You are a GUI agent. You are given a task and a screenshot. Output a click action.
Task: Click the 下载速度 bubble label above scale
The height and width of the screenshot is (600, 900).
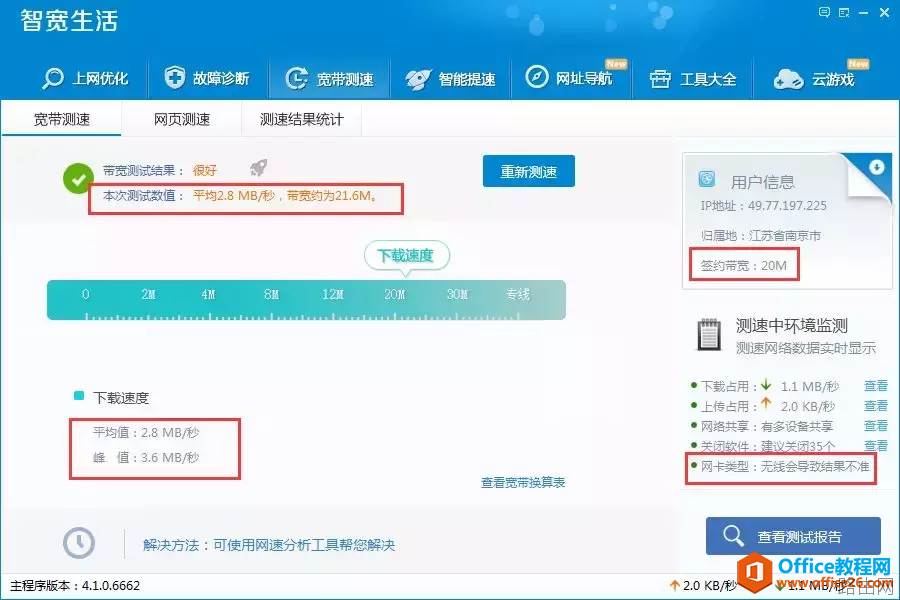pyautogui.click(x=406, y=256)
